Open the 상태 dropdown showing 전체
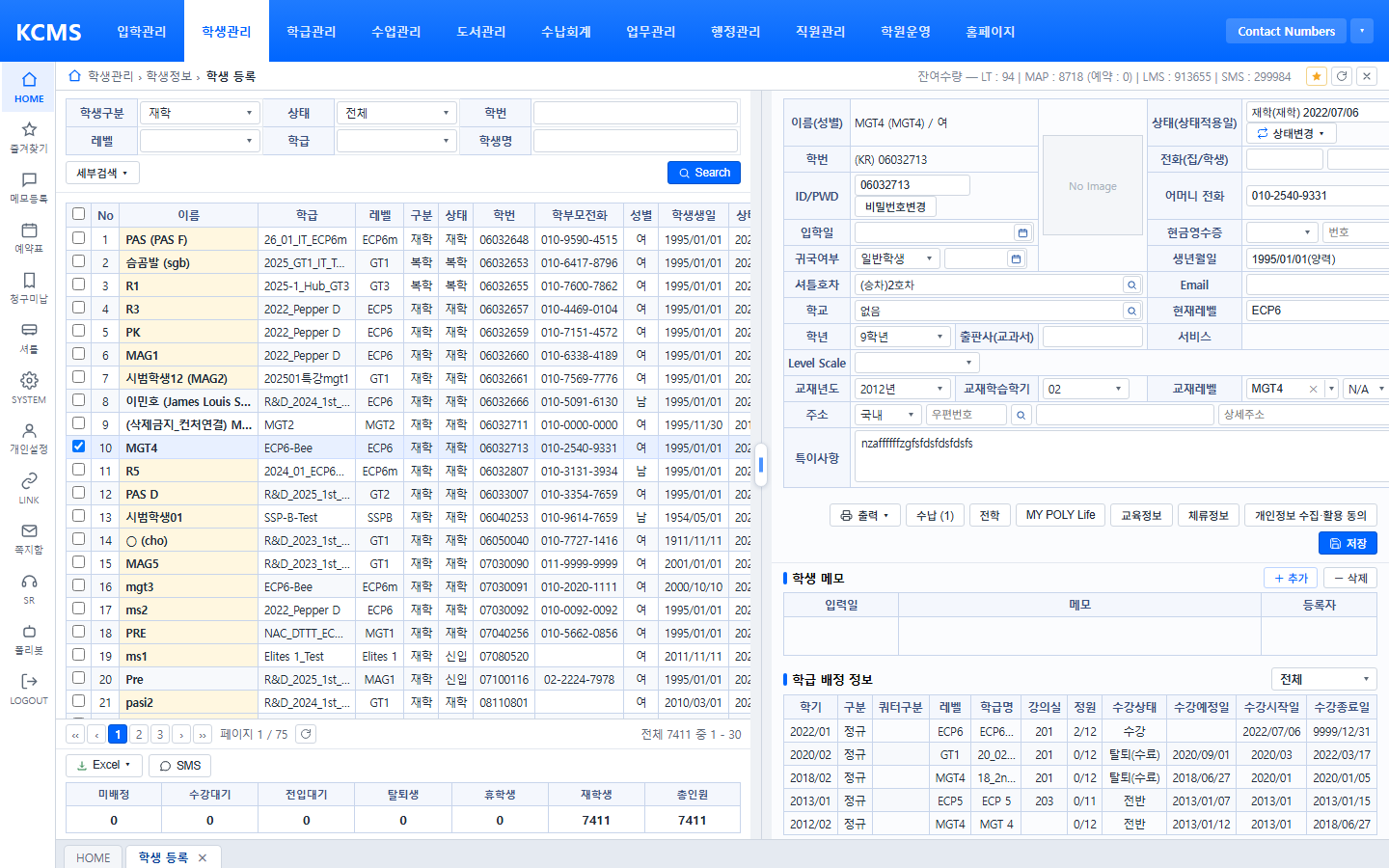 396,113
